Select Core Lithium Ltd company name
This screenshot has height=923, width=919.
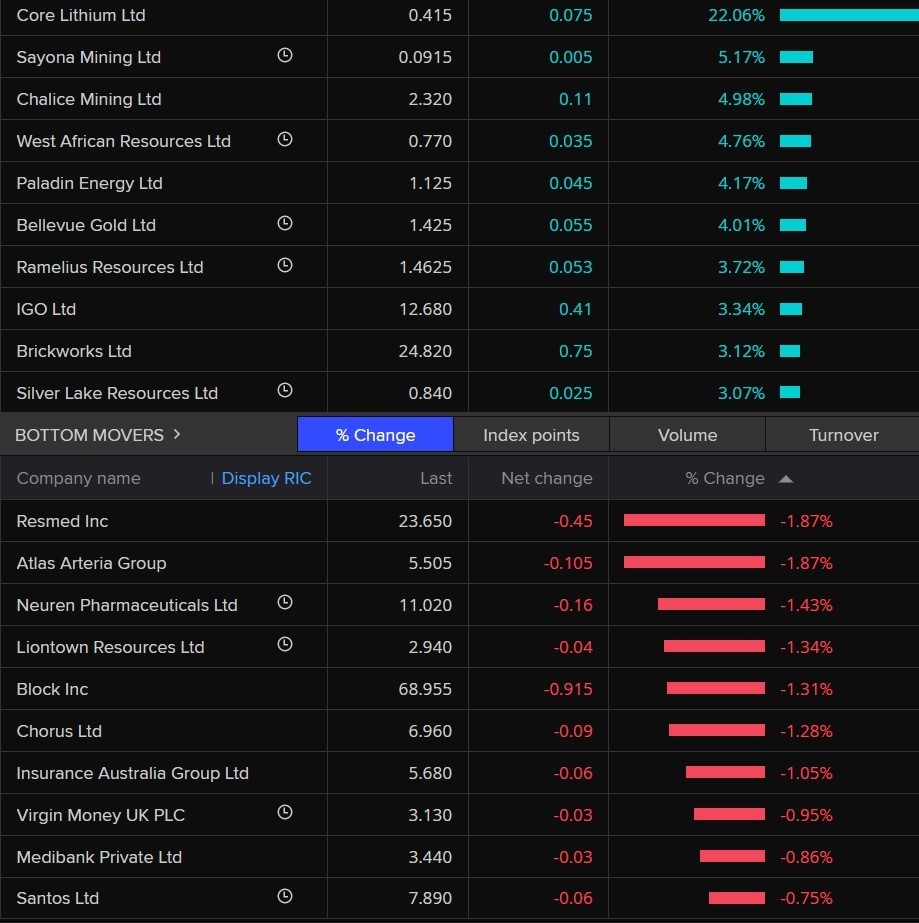81,15
